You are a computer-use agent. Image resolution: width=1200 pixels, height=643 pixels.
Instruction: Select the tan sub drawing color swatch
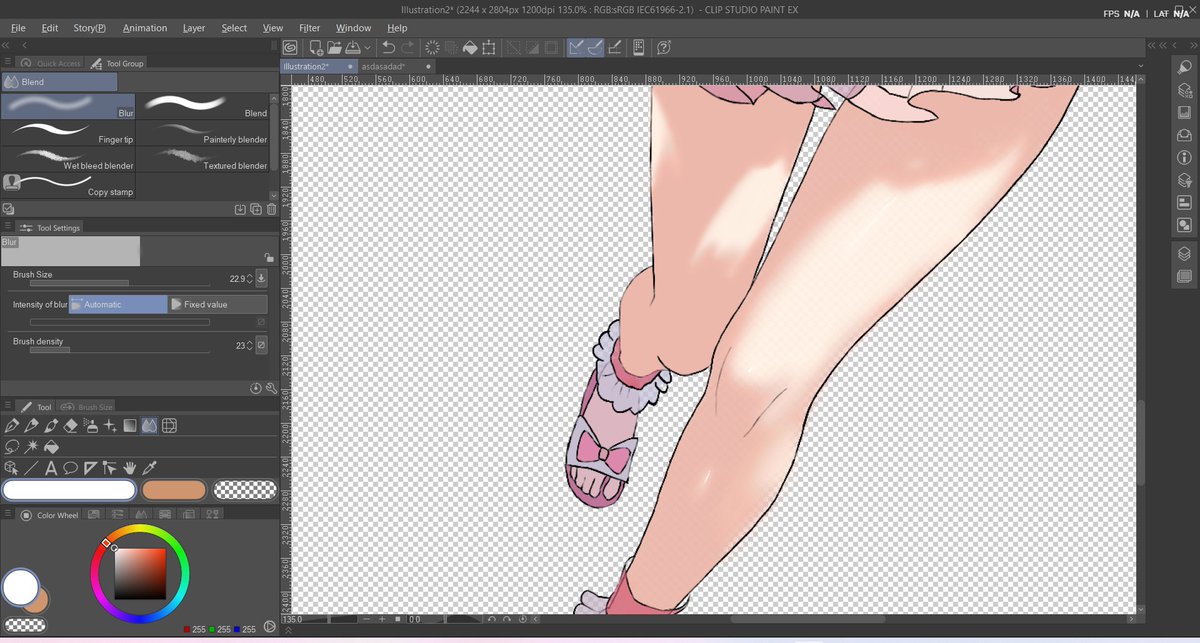coord(174,490)
